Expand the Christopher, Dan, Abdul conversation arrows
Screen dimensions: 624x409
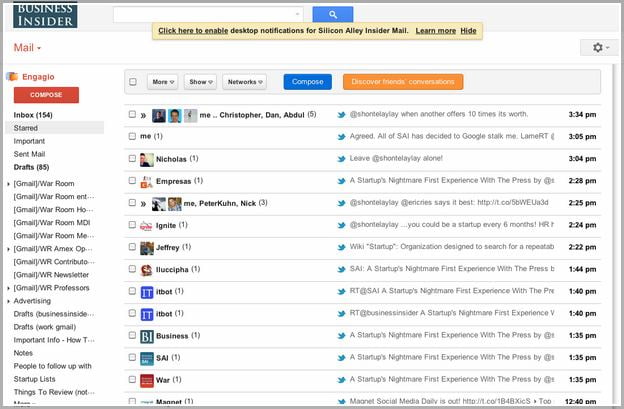click(143, 116)
